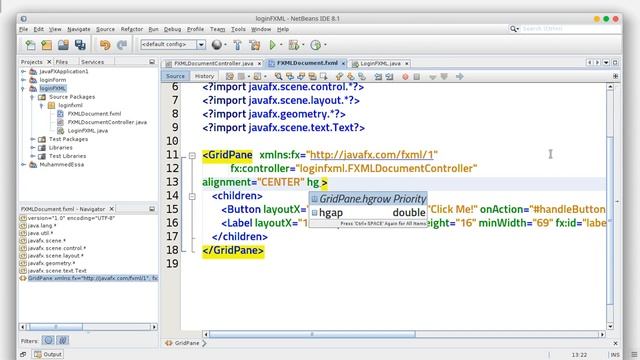Click the javafx.com/fxml/1 URL in code
Screen dimensions: 640x360
tap(371, 155)
